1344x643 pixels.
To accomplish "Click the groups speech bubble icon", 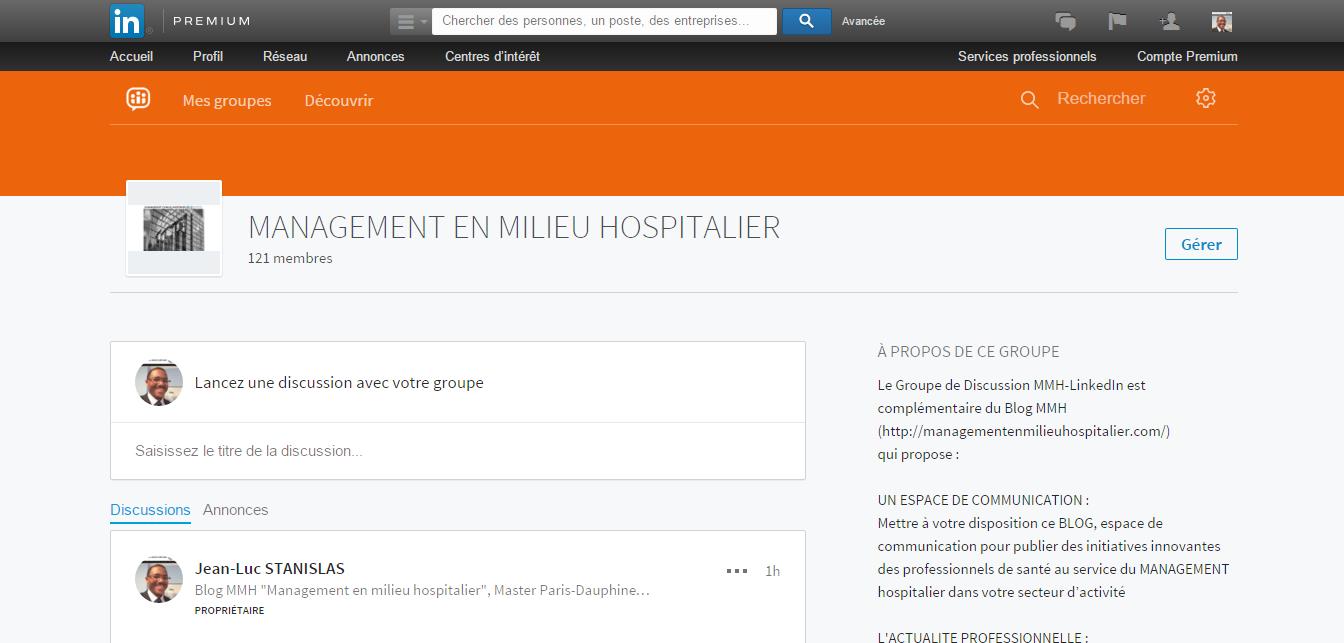I will point(138,98).
